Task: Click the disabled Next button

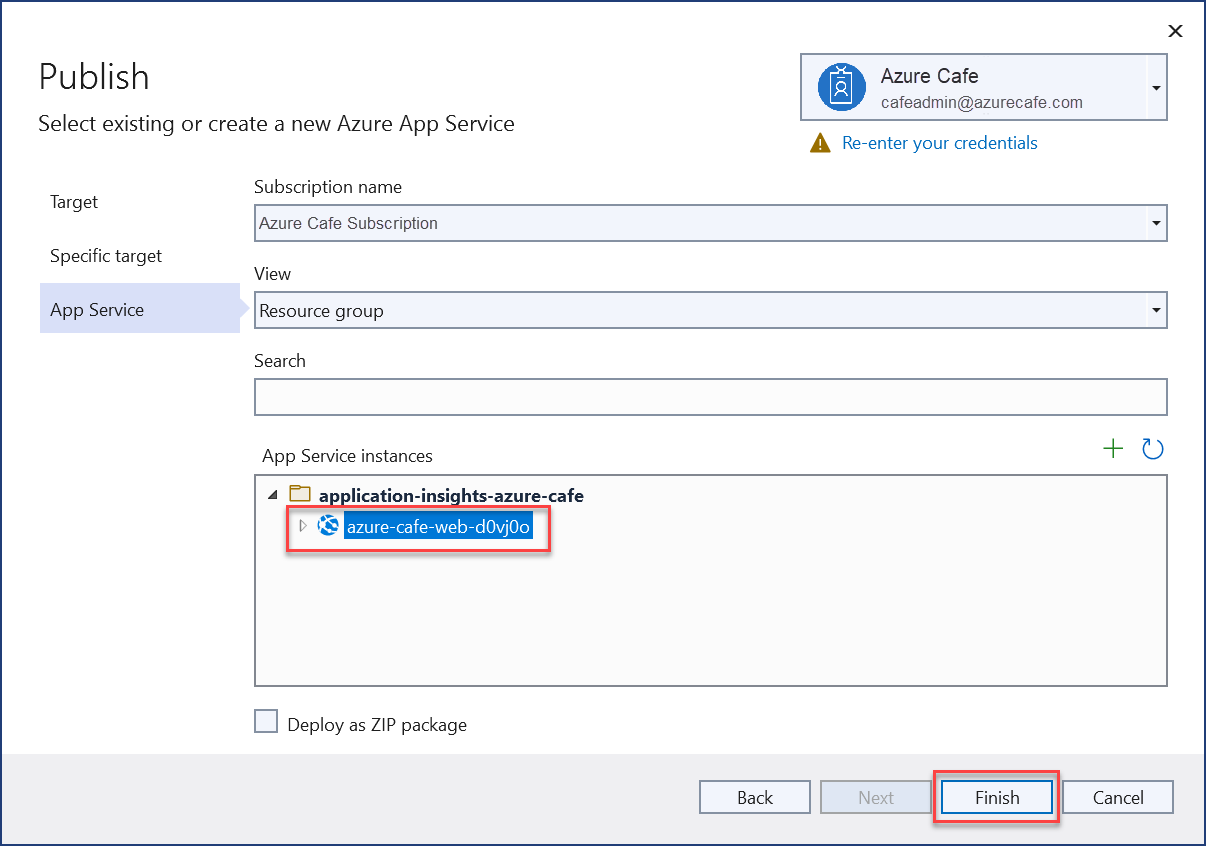Action: [876, 797]
